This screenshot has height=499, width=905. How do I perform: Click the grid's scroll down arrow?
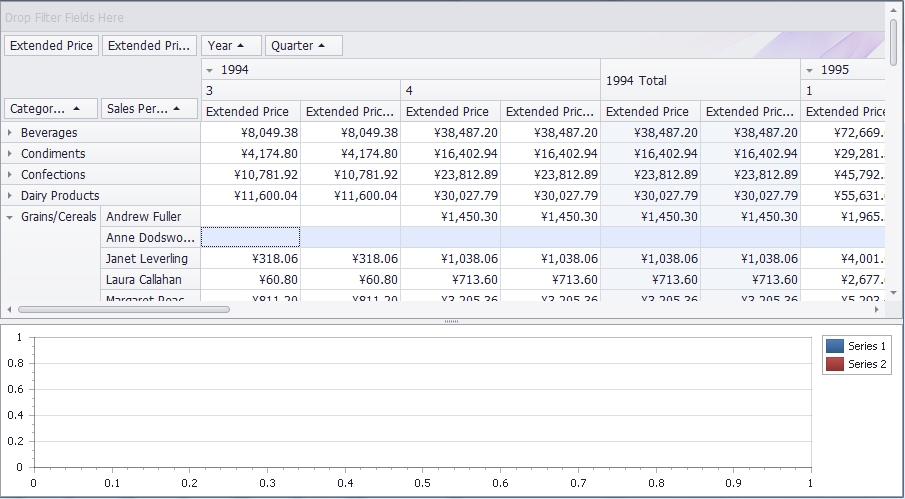pyautogui.click(x=893, y=292)
